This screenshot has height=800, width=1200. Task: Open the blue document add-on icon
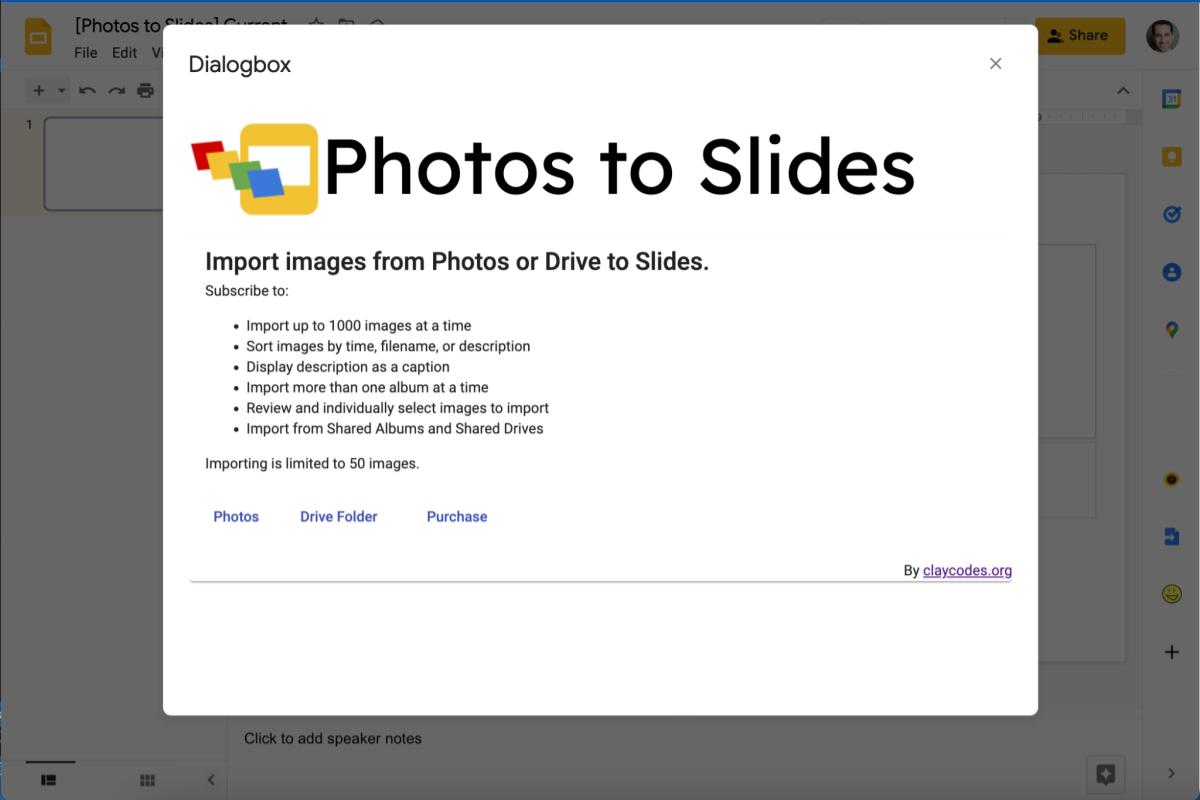click(x=1171, y=537)
